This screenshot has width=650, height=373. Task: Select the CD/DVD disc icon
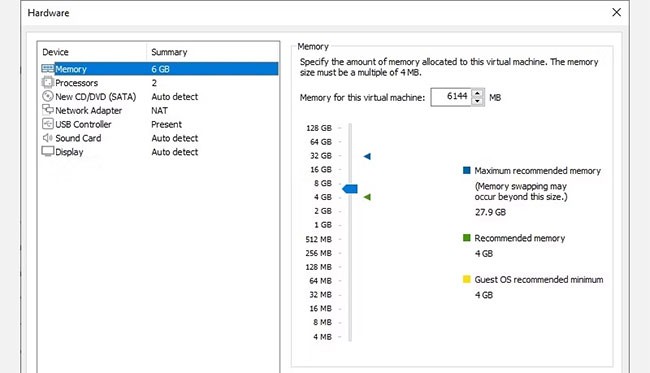(48, 96)
